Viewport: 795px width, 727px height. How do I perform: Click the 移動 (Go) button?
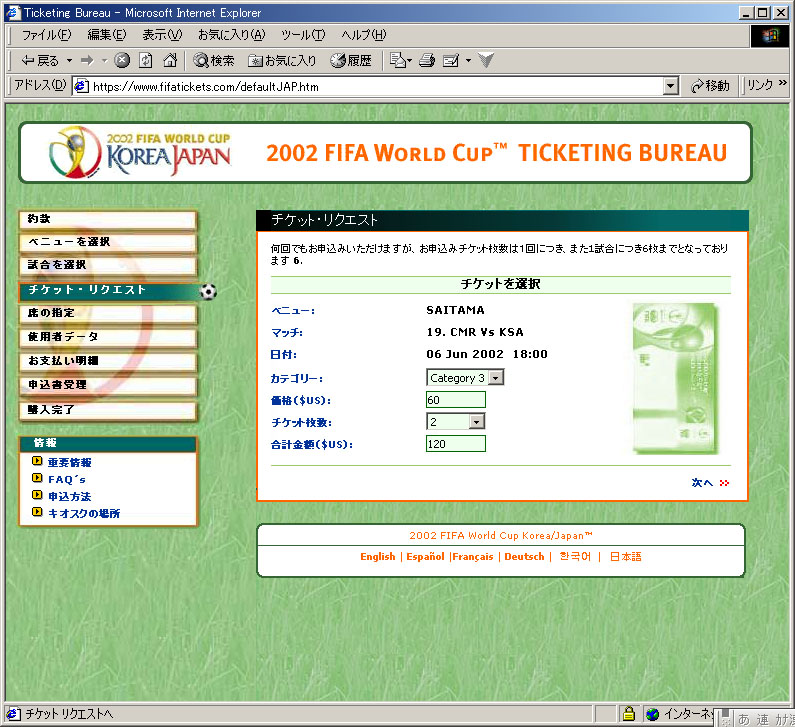point(710,86)
